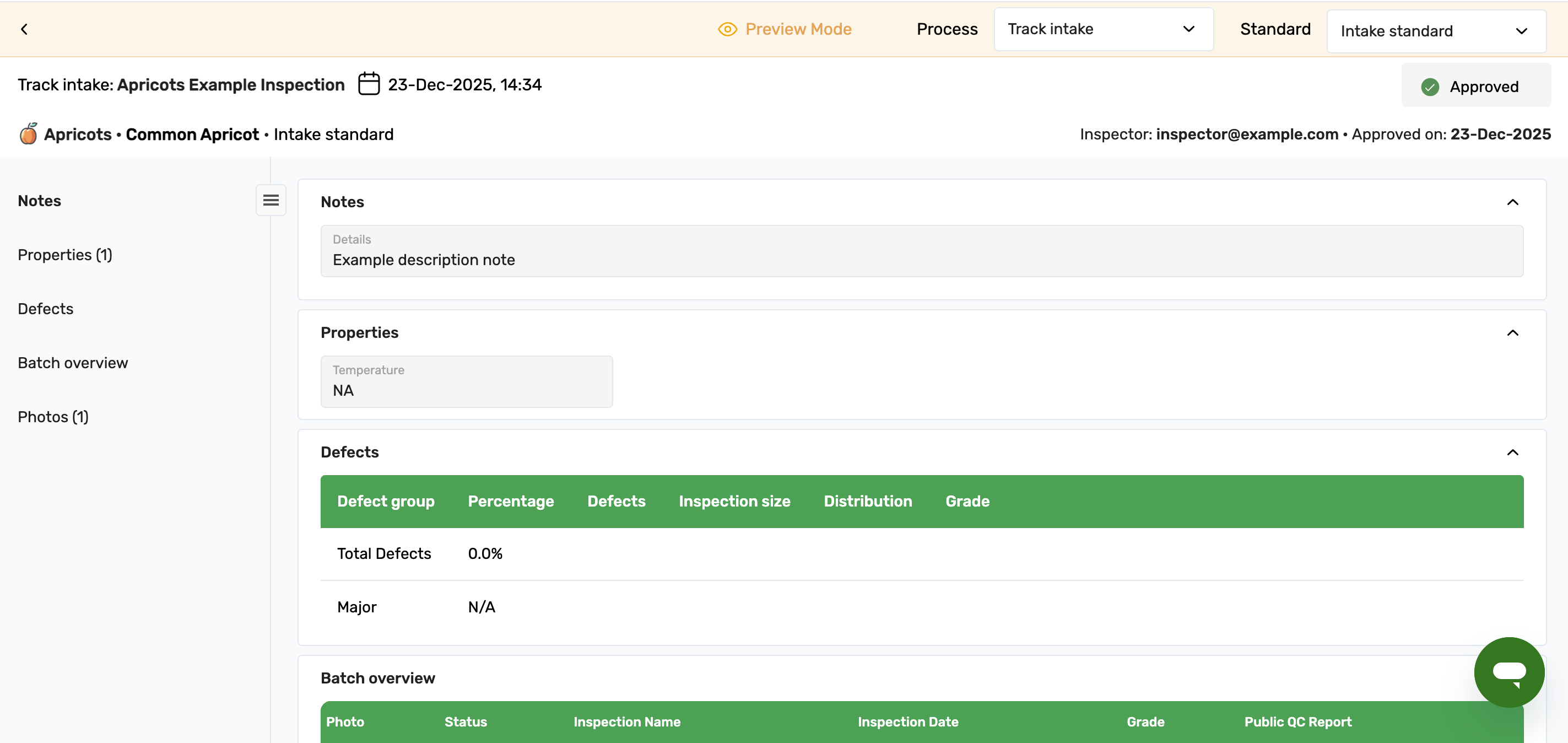Viewport: 1568px width, 743px height.
Task: Go to Defects in the sidebar
Action: [x=46, y=309]
